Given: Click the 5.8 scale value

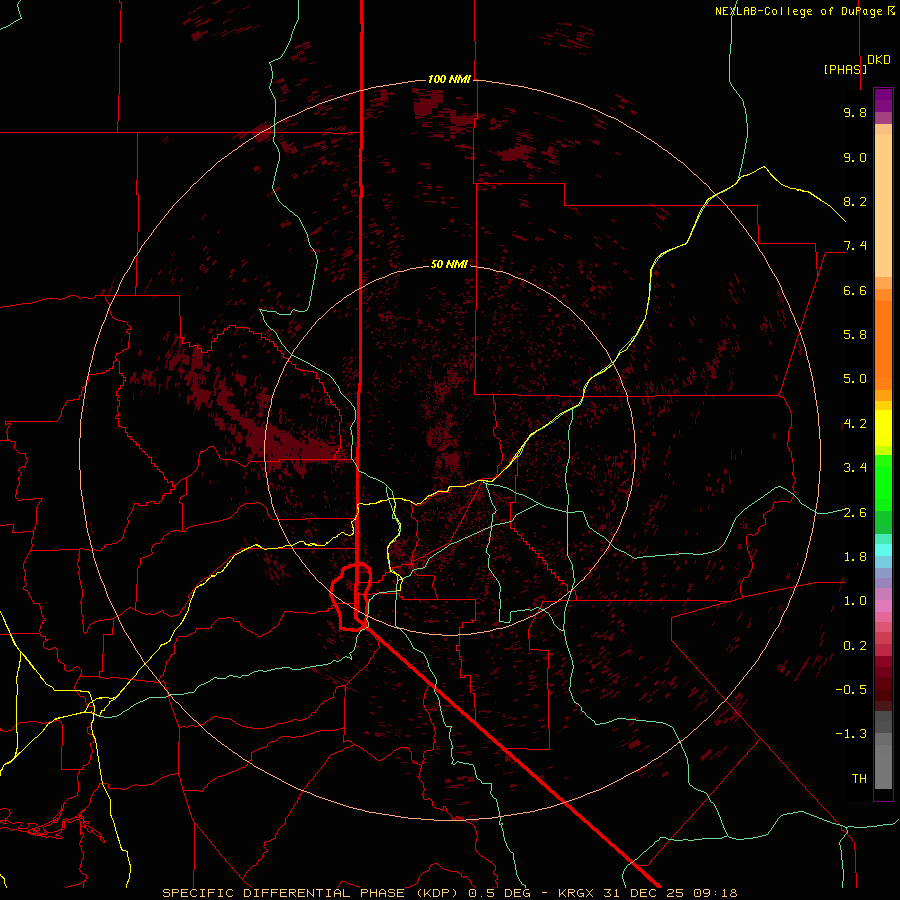Looking at the screenshot, I should (x=855, y=335).
